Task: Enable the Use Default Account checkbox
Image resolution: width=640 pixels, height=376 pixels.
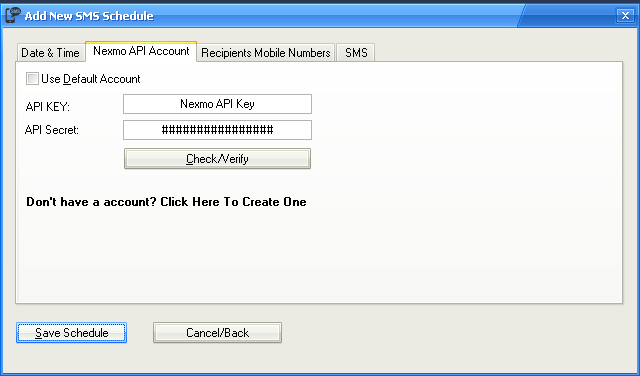Action: (32, 78)
